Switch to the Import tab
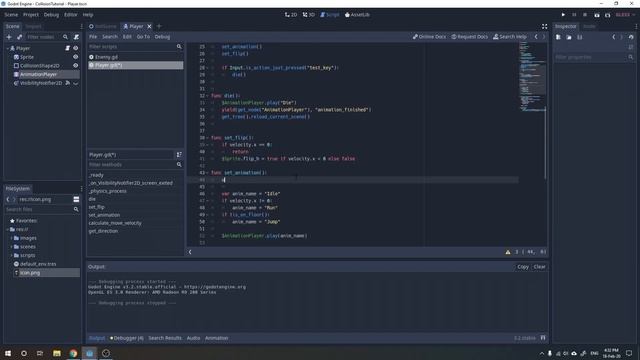 [33, 26]
